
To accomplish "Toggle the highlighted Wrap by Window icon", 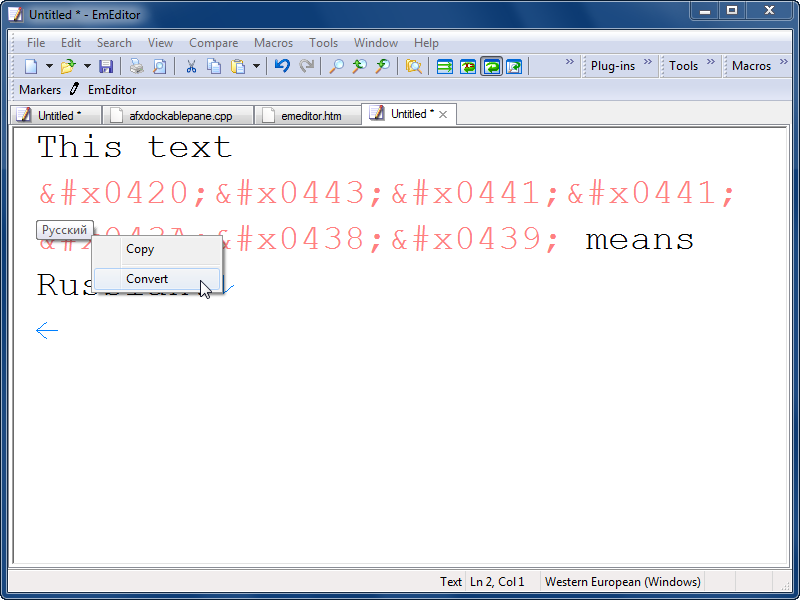I will tap(491, 66).
